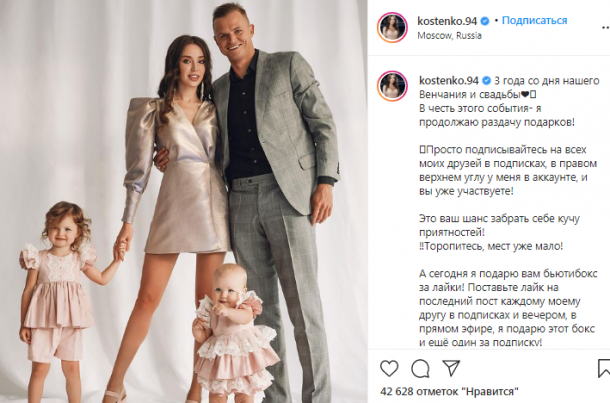Open comments with speech bubble icon
Viewport: 610px width, 403px height.
[x=420, y=369]
